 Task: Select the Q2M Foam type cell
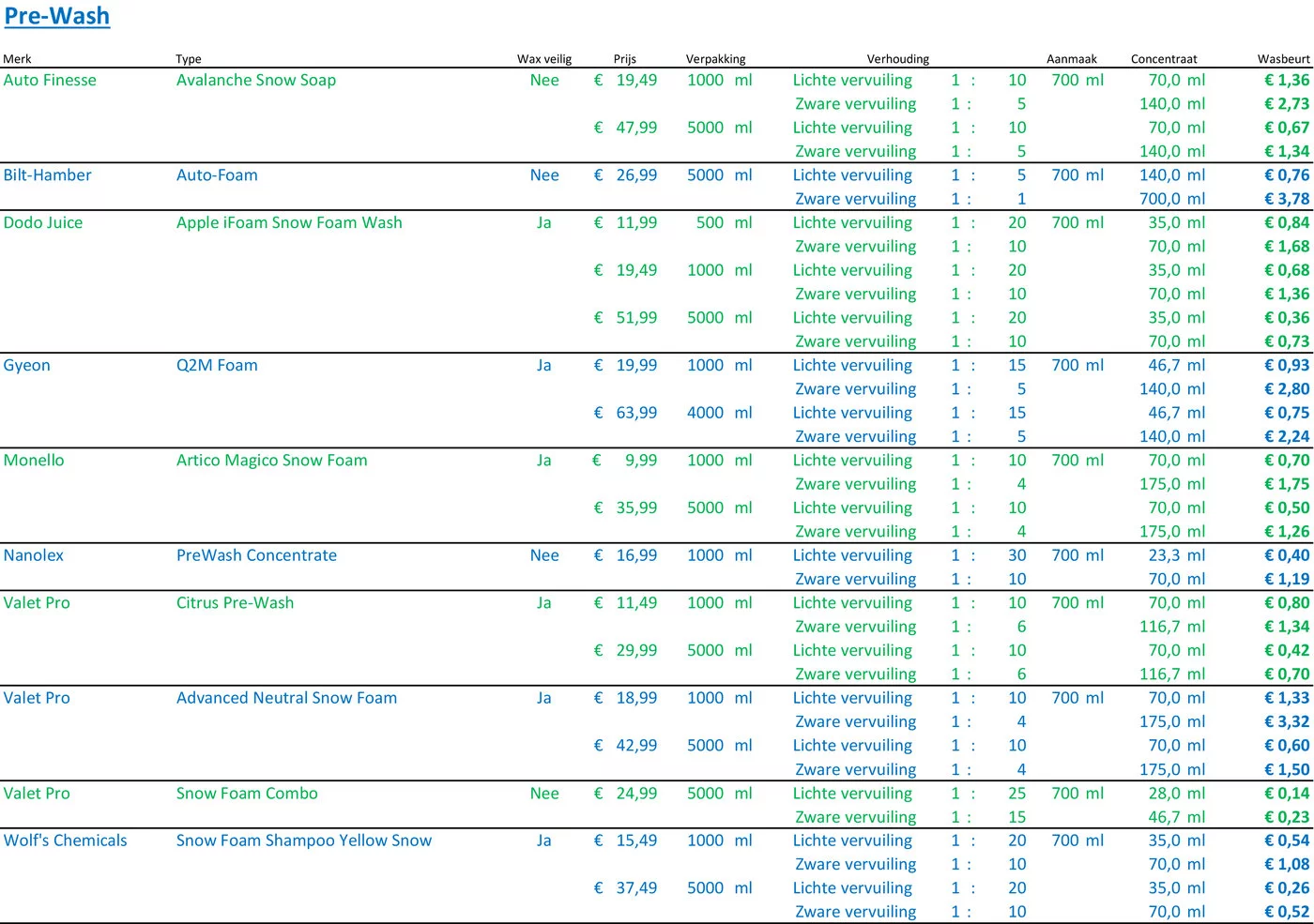click(217, 365)
